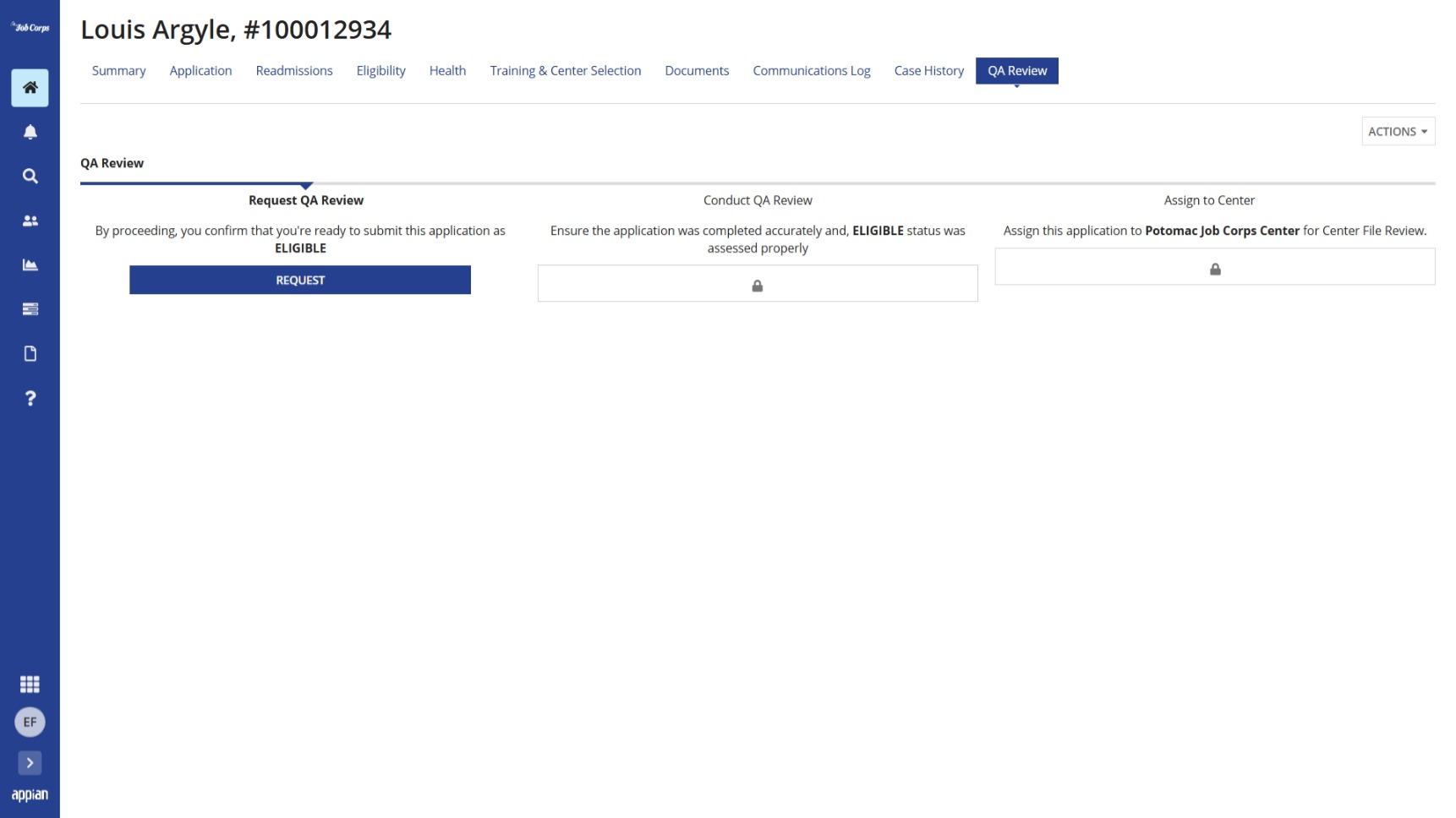Open the Communications Log tab
1456x818 pixels.
(811, 71)
